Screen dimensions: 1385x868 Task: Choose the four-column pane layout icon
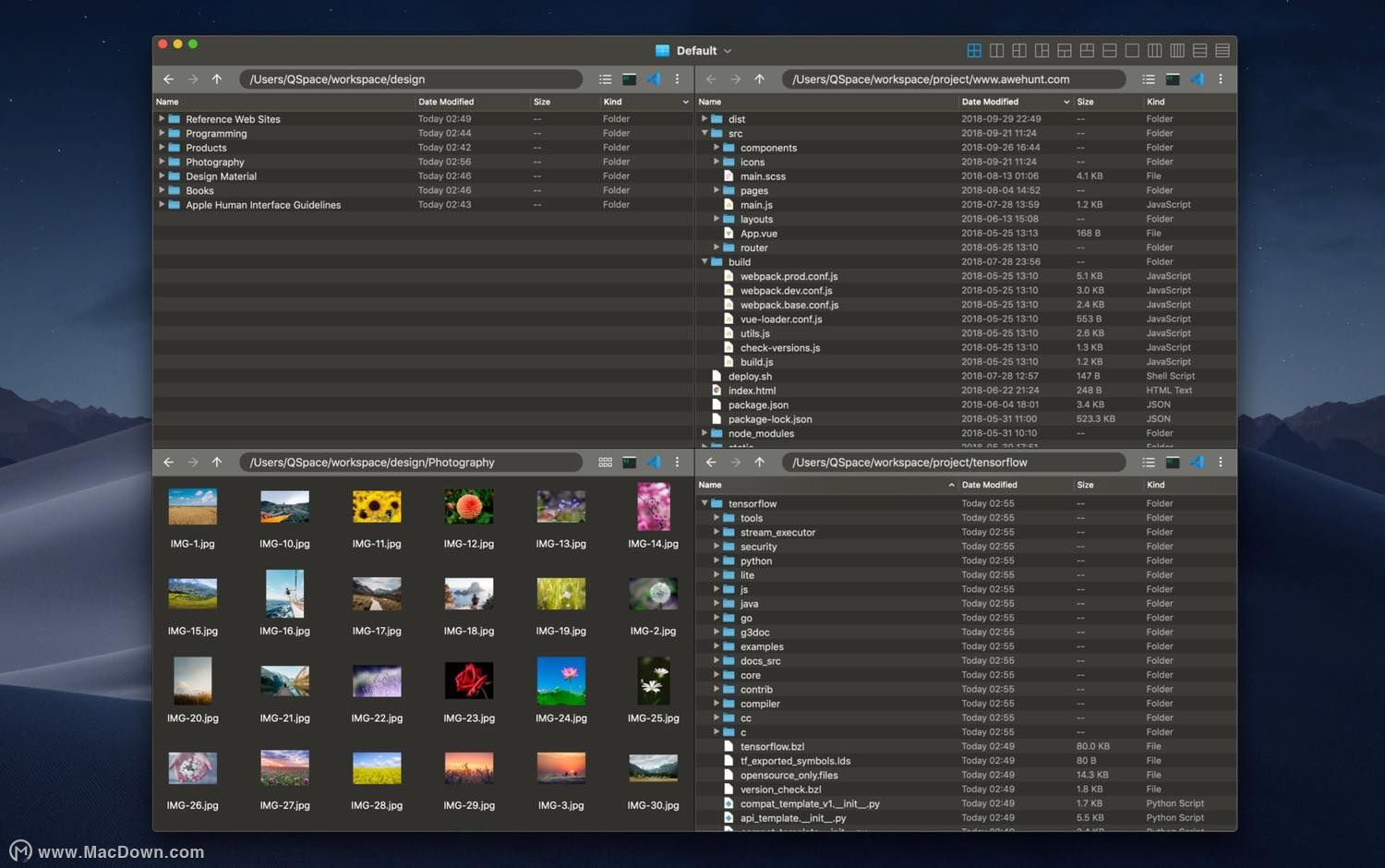pyautogui.click(x=1177, y=51)
